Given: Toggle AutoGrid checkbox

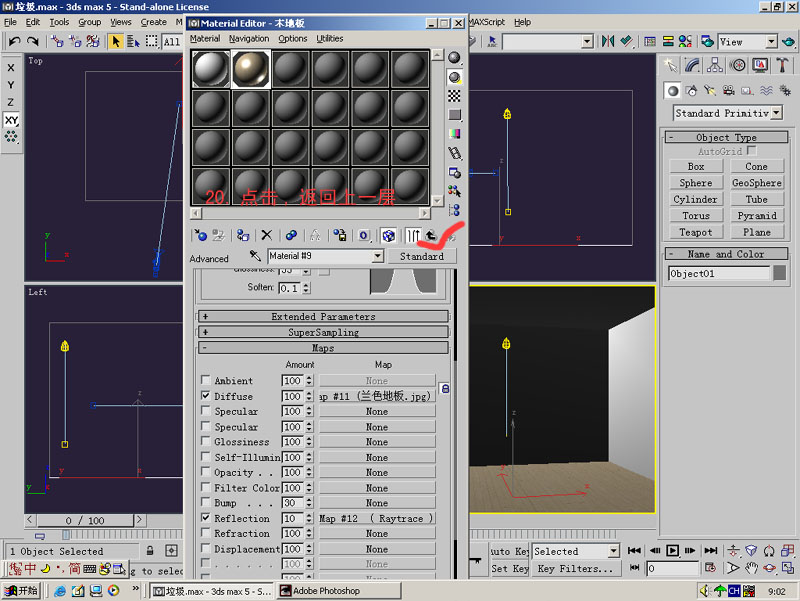Looking at the screenshot, I should 751,151.
